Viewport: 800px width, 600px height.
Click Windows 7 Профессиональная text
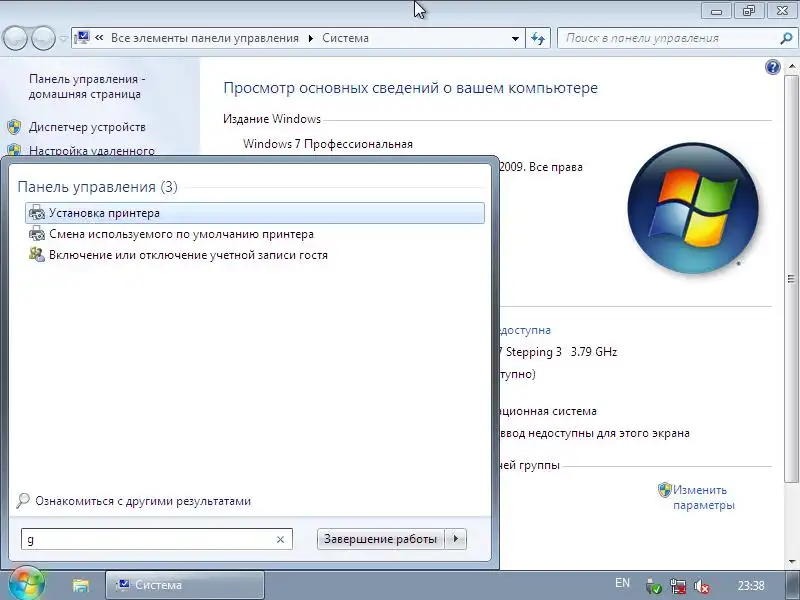click(328, 144)
